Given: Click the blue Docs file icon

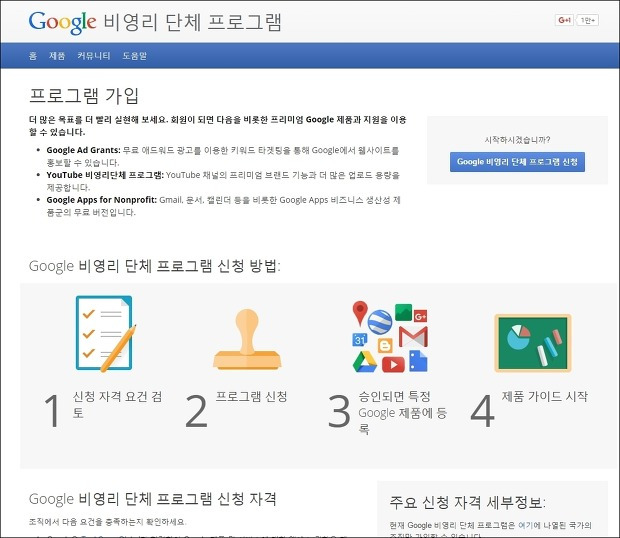Looking at the screenshot, I should [x=418, y=361].
